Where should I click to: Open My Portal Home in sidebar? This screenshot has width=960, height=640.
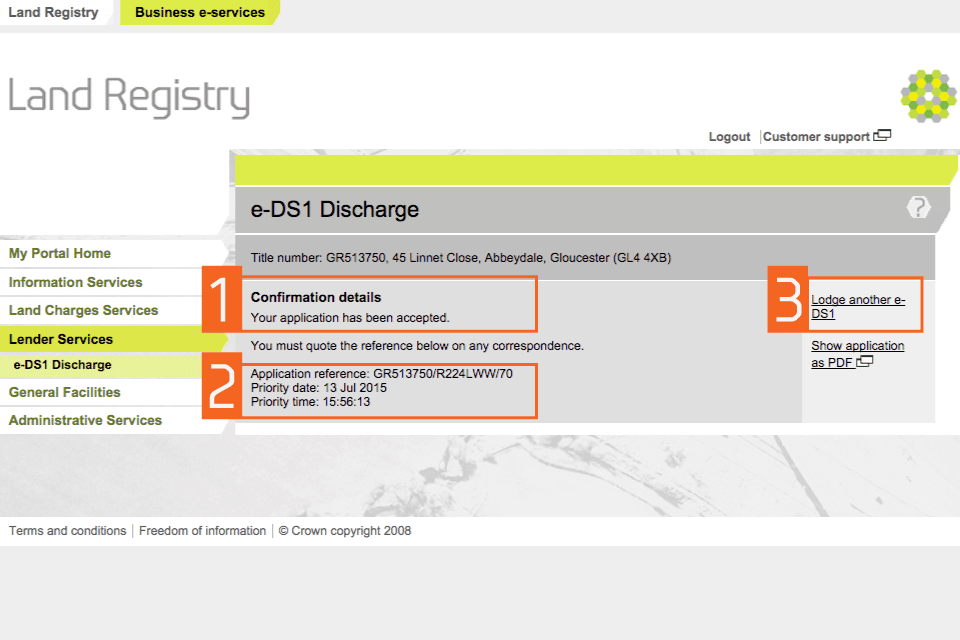point(60,254)
